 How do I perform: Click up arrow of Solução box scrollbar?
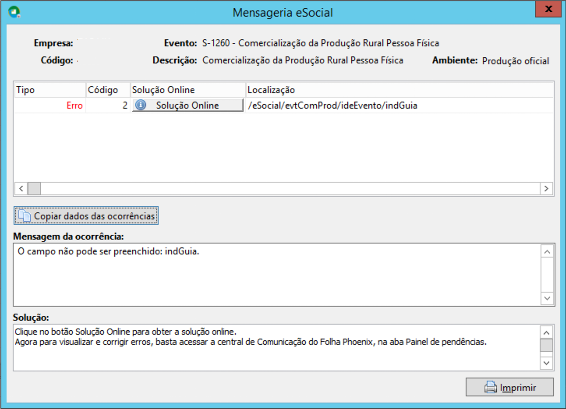(547, 332)
